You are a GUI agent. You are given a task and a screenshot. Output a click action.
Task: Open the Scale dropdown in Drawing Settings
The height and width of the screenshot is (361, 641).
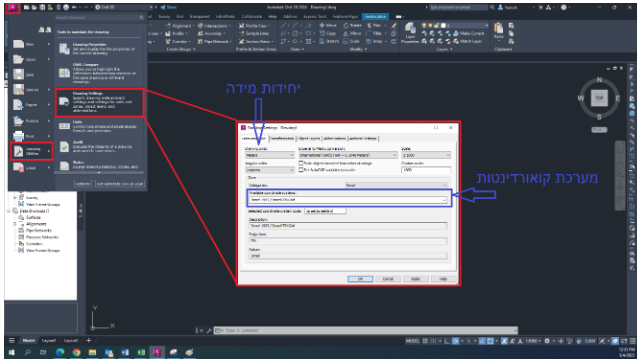426,155
